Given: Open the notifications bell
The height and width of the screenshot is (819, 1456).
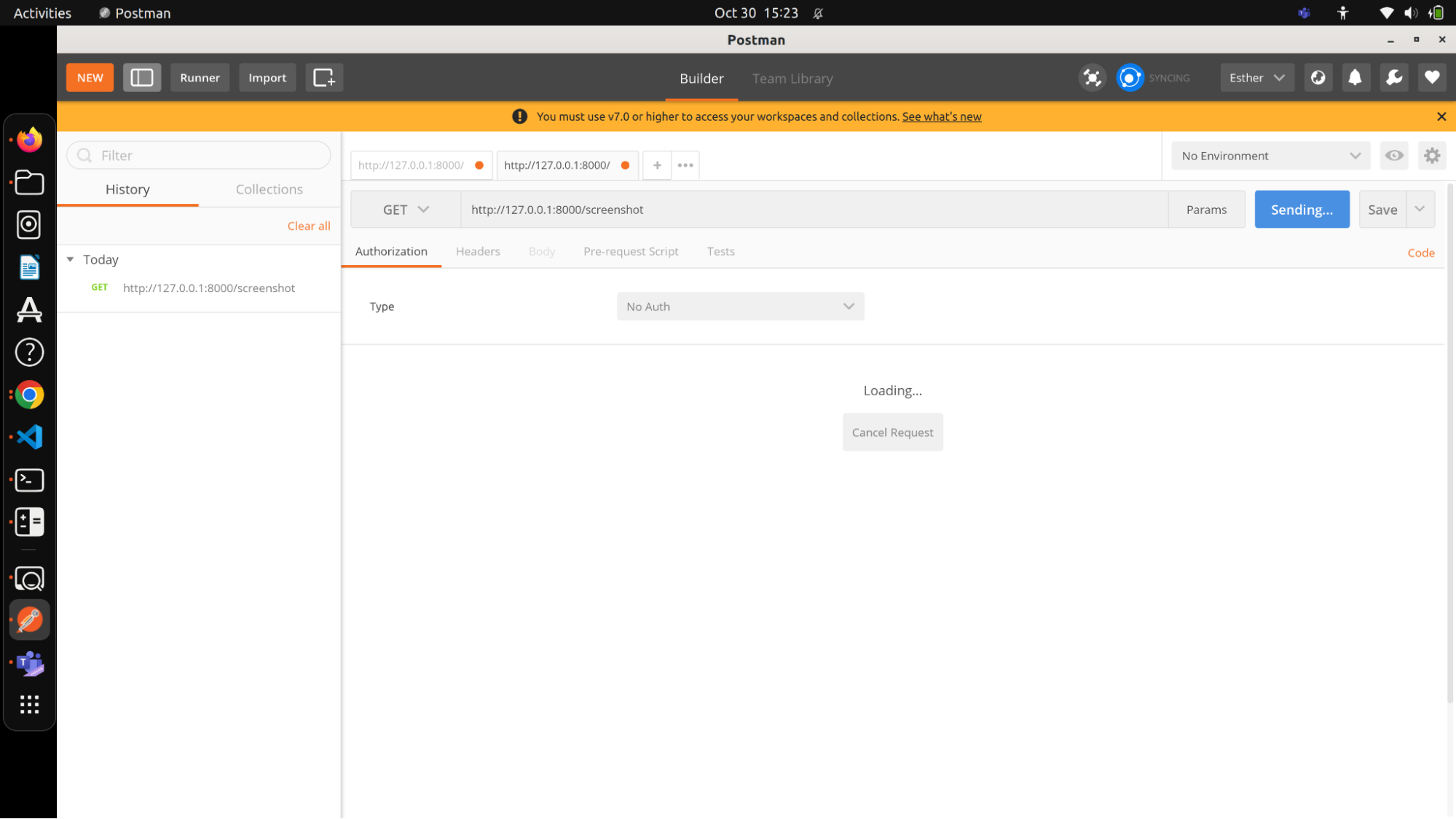Looking at the screenshot, I should tap(1355, 77).
